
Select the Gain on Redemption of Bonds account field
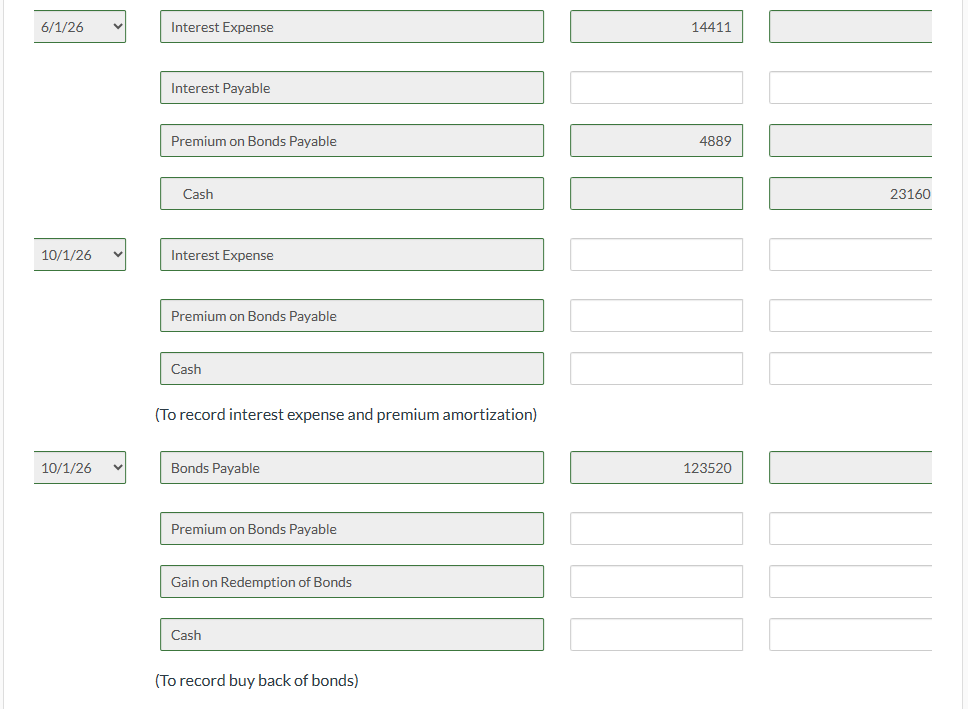tap(352, 581)
